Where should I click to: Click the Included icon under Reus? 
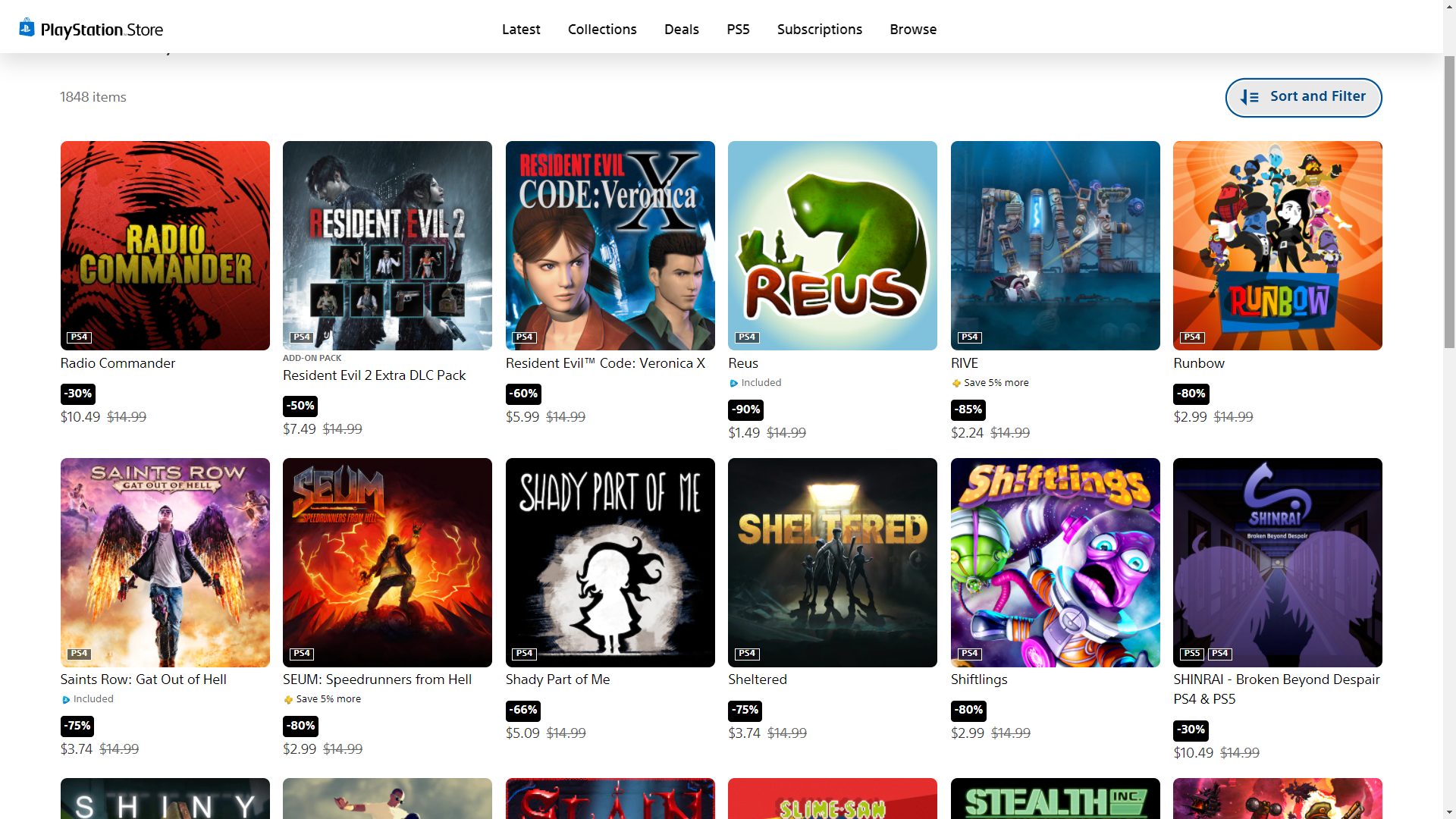coord(733,383)
